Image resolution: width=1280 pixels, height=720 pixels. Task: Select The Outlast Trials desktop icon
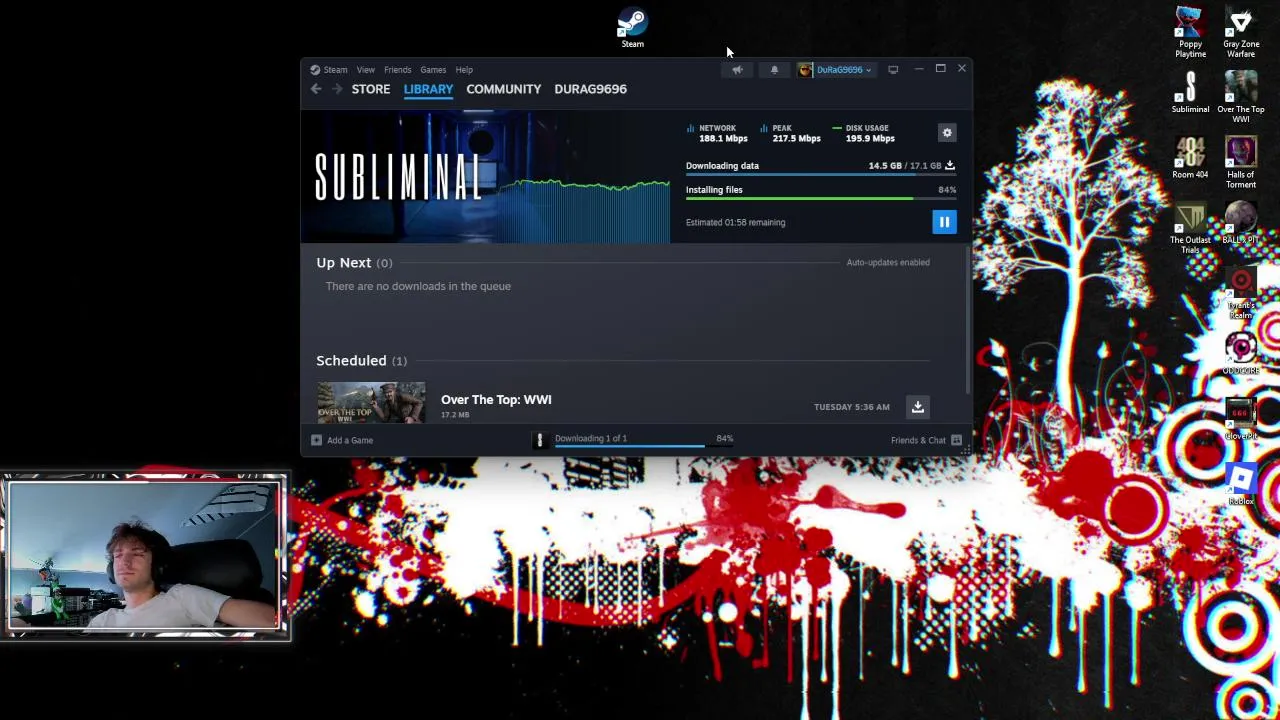click(x=1190, y=228)
